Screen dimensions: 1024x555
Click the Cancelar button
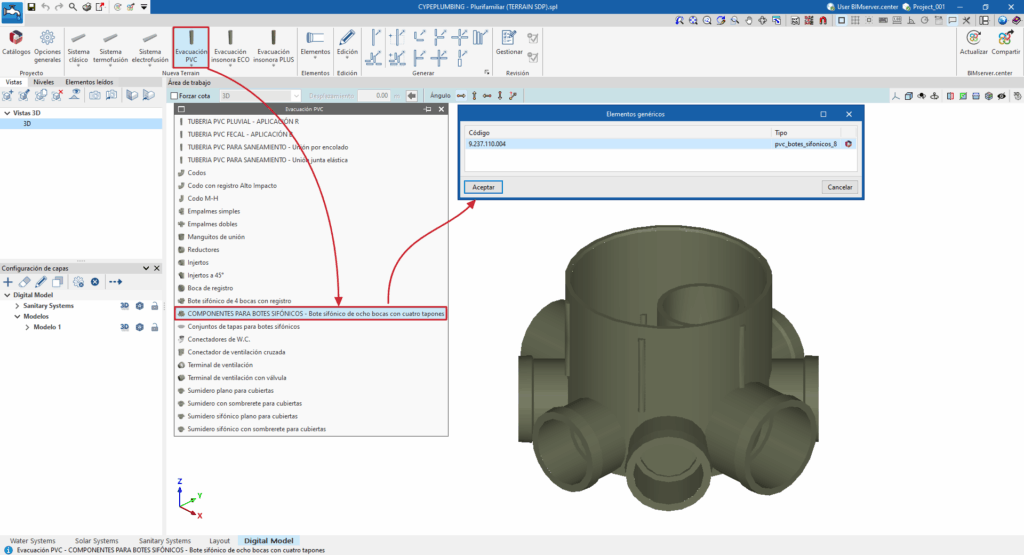coord(840,187)
